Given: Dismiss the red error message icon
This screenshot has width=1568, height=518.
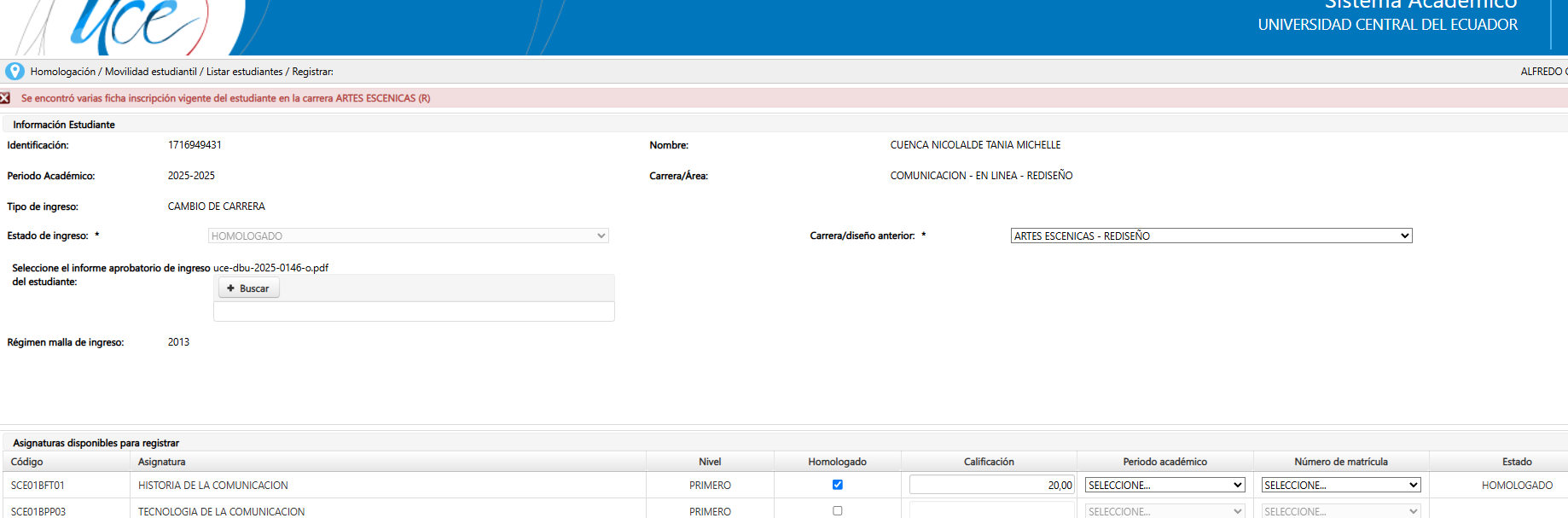Looking at the screenshot, I should click(x=5, y=98).
